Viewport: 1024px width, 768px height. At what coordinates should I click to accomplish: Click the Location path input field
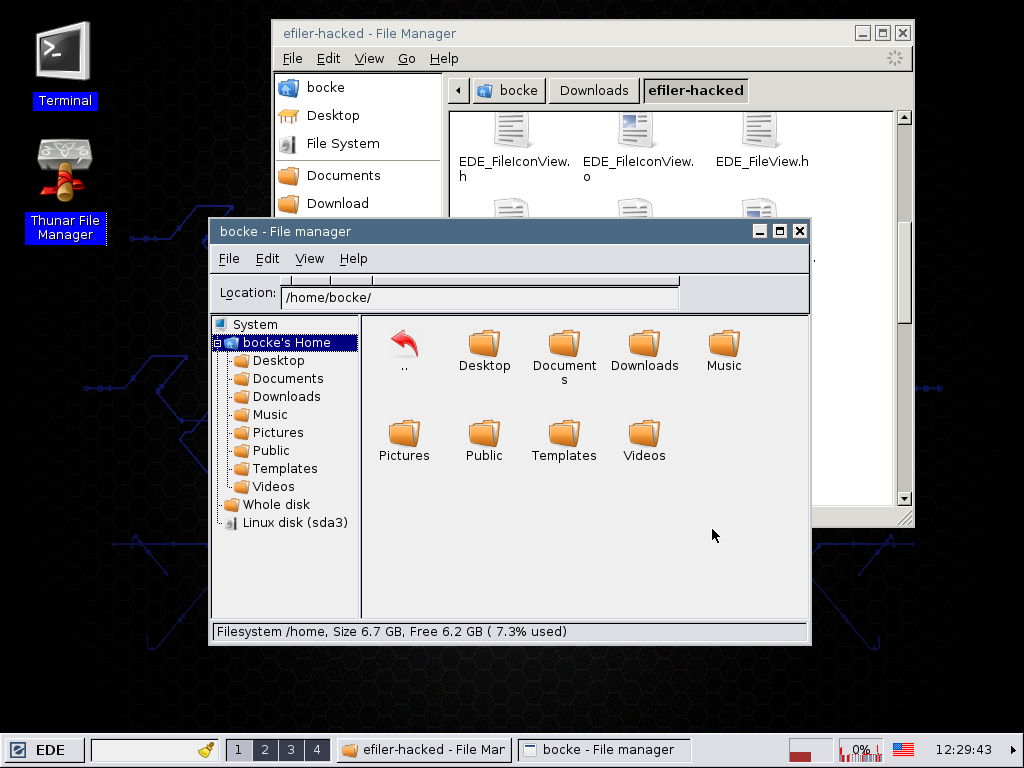coord(480,298)
